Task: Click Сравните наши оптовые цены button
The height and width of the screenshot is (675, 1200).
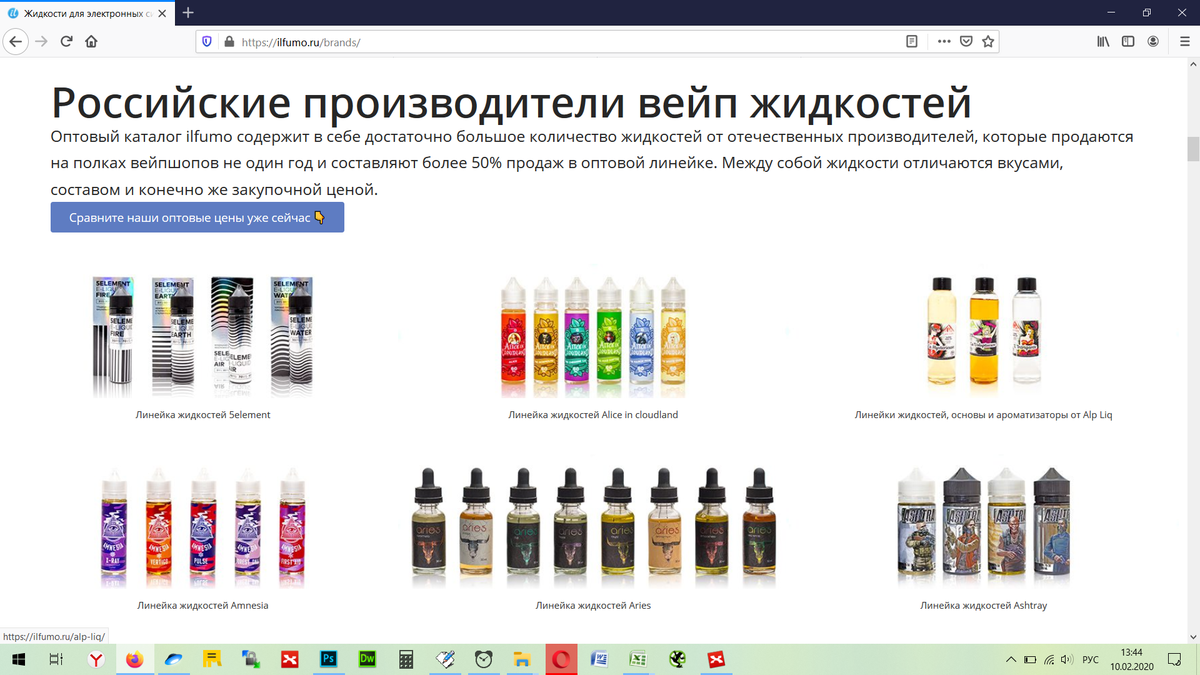Action: pyautogui.click(x=197, y=218)
